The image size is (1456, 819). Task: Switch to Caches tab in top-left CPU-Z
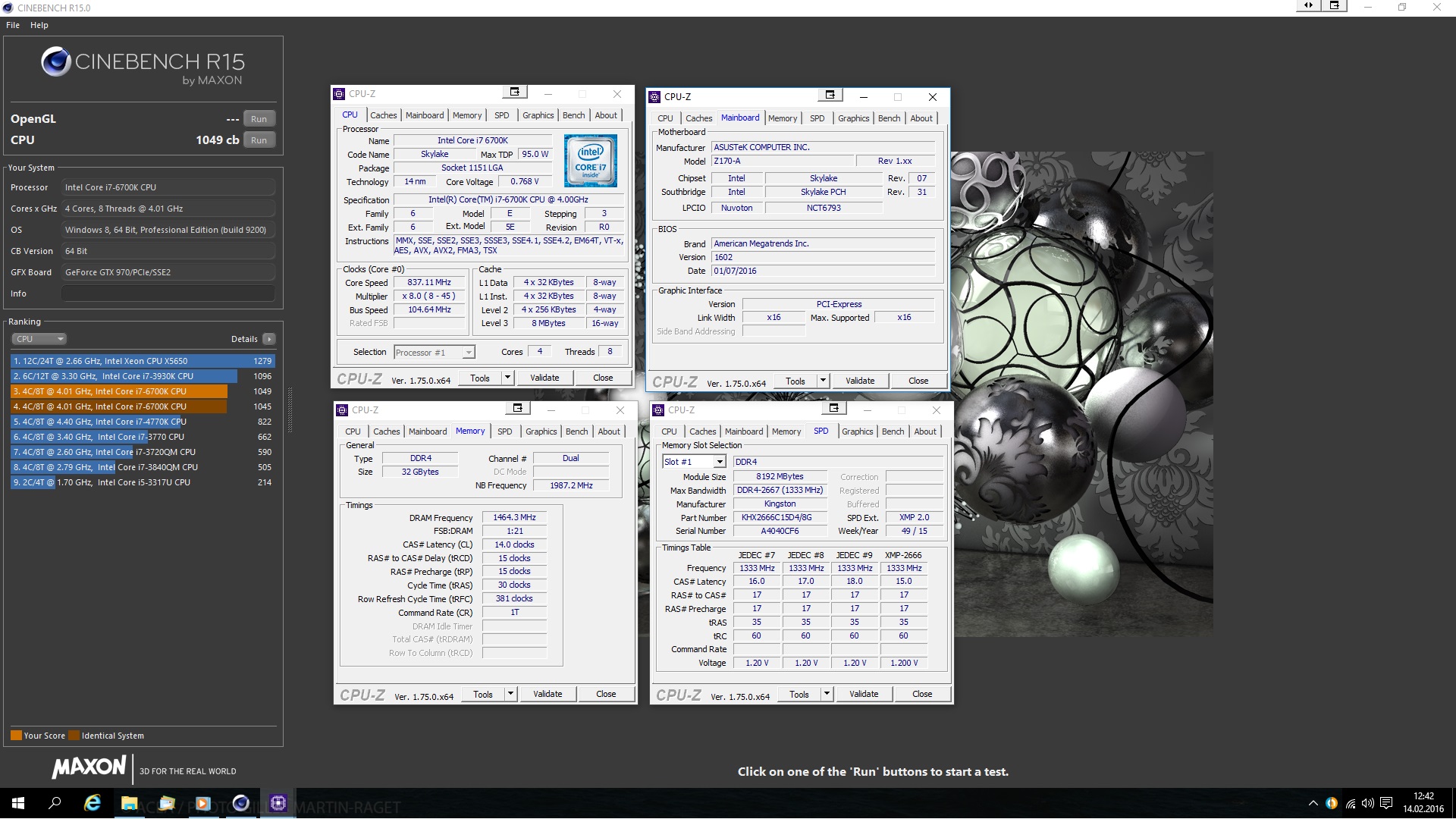click(383, 115)
